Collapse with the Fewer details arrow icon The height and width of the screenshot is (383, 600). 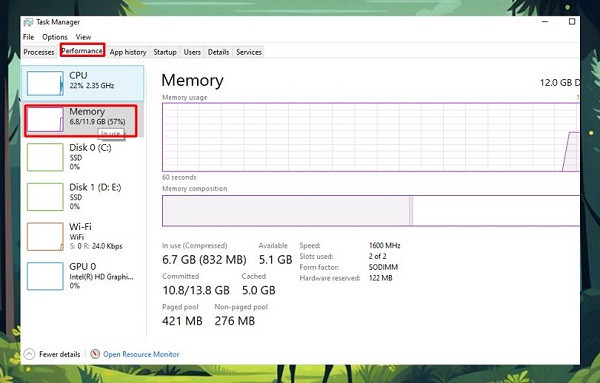29,354
